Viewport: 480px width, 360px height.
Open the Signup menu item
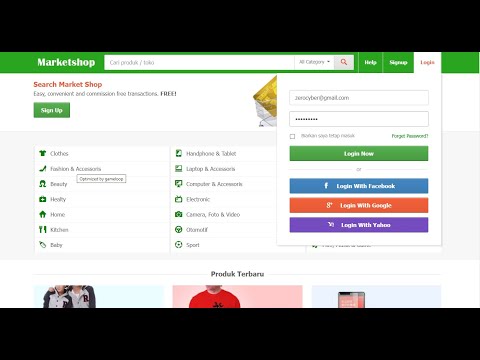coord(398,62)
